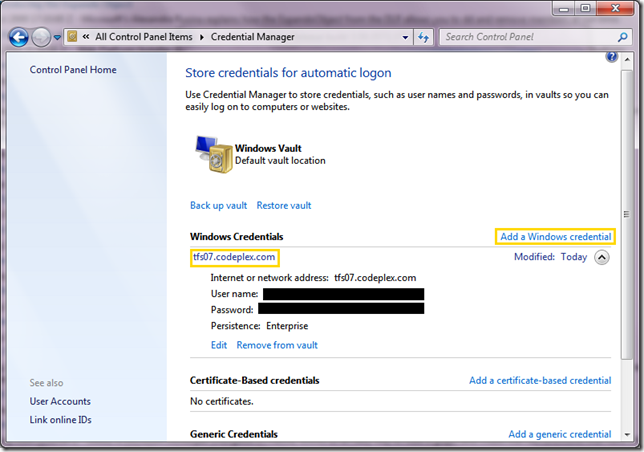Image resolution: width=644 pixels, height=452 pixels.
Task: Click the Control Panel icon in address bar
Action: click(x=72, y=37)
